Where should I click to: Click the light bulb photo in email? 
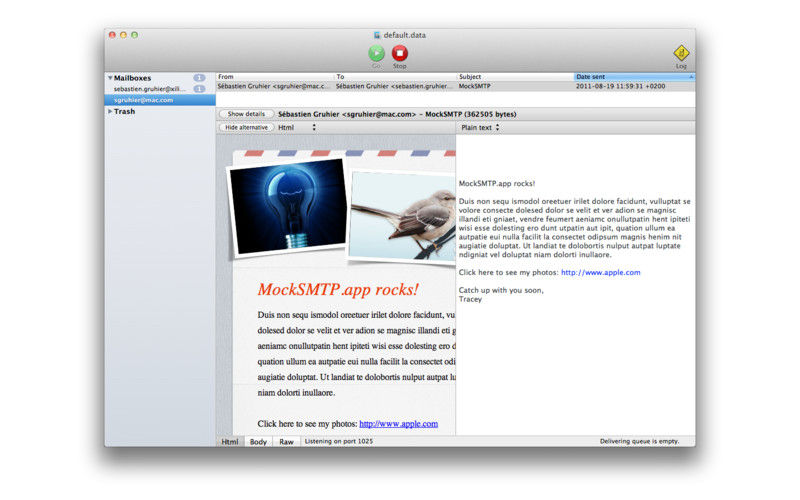288,206
